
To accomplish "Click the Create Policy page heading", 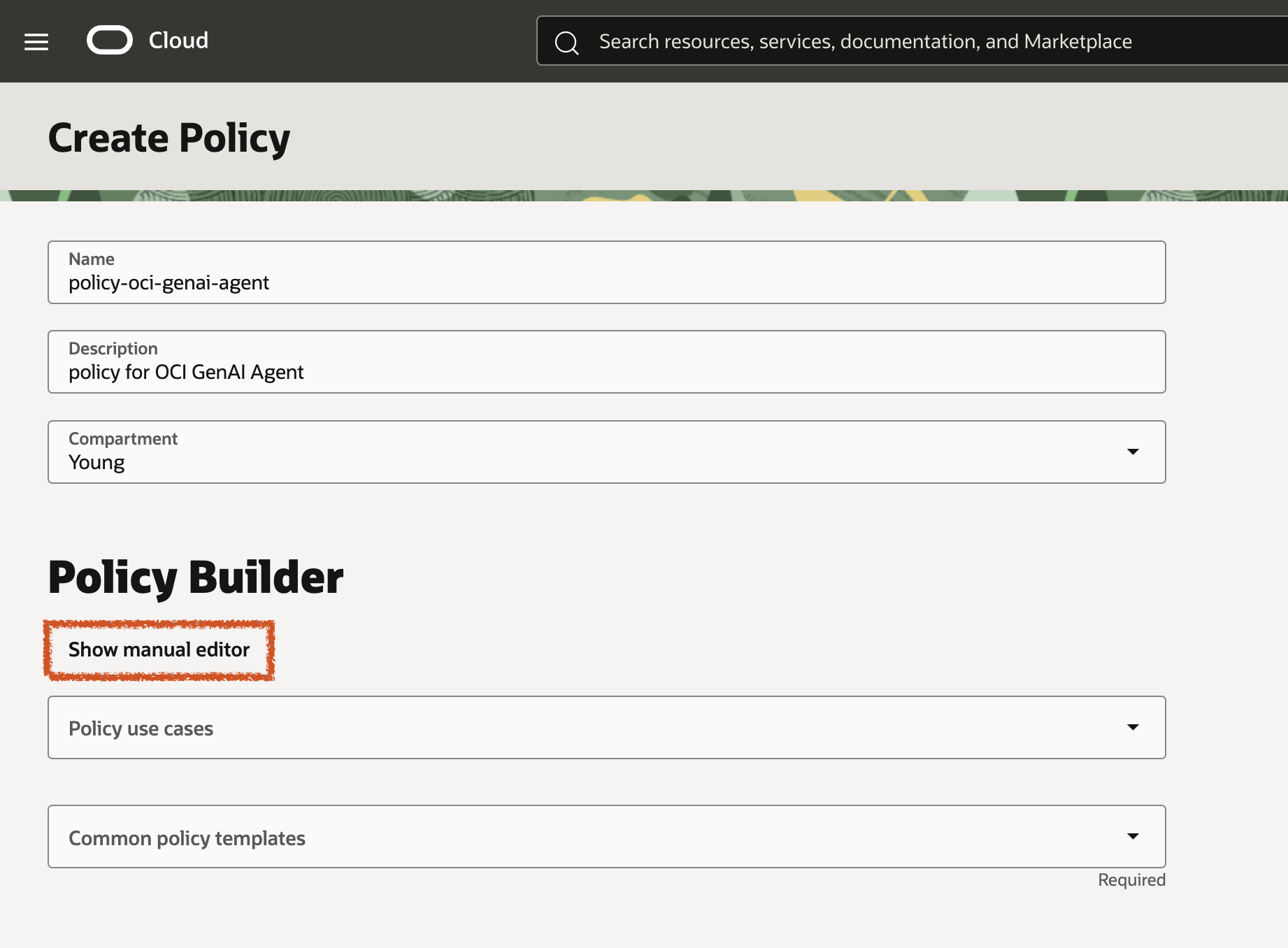I will [x=169, y=137].
